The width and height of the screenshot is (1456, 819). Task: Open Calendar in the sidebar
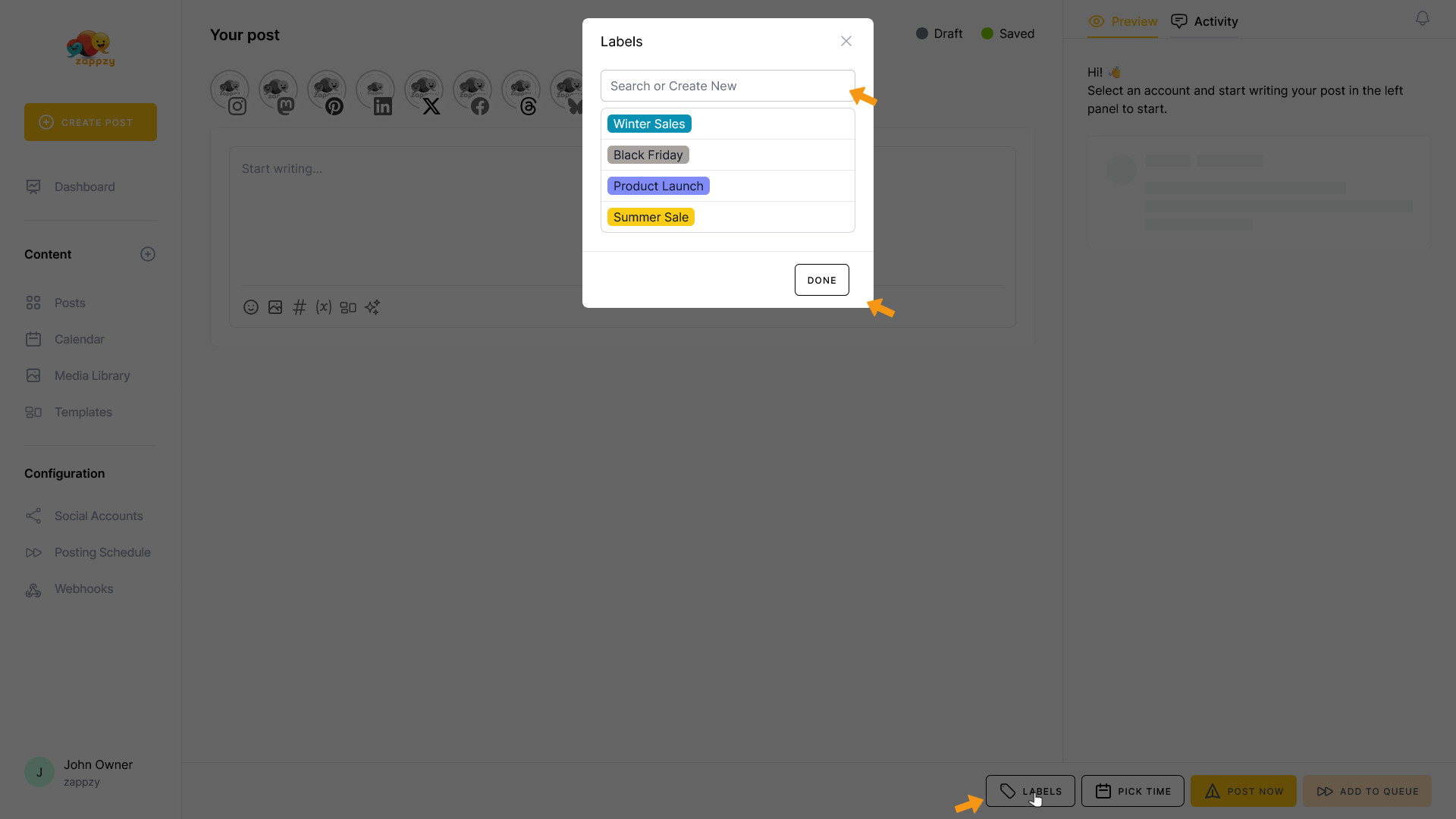[79, 339]
